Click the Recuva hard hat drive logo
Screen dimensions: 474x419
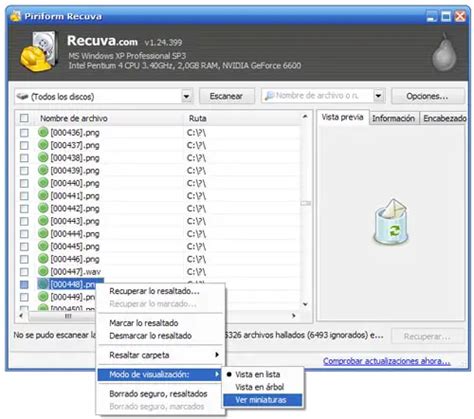pos(39,51)
